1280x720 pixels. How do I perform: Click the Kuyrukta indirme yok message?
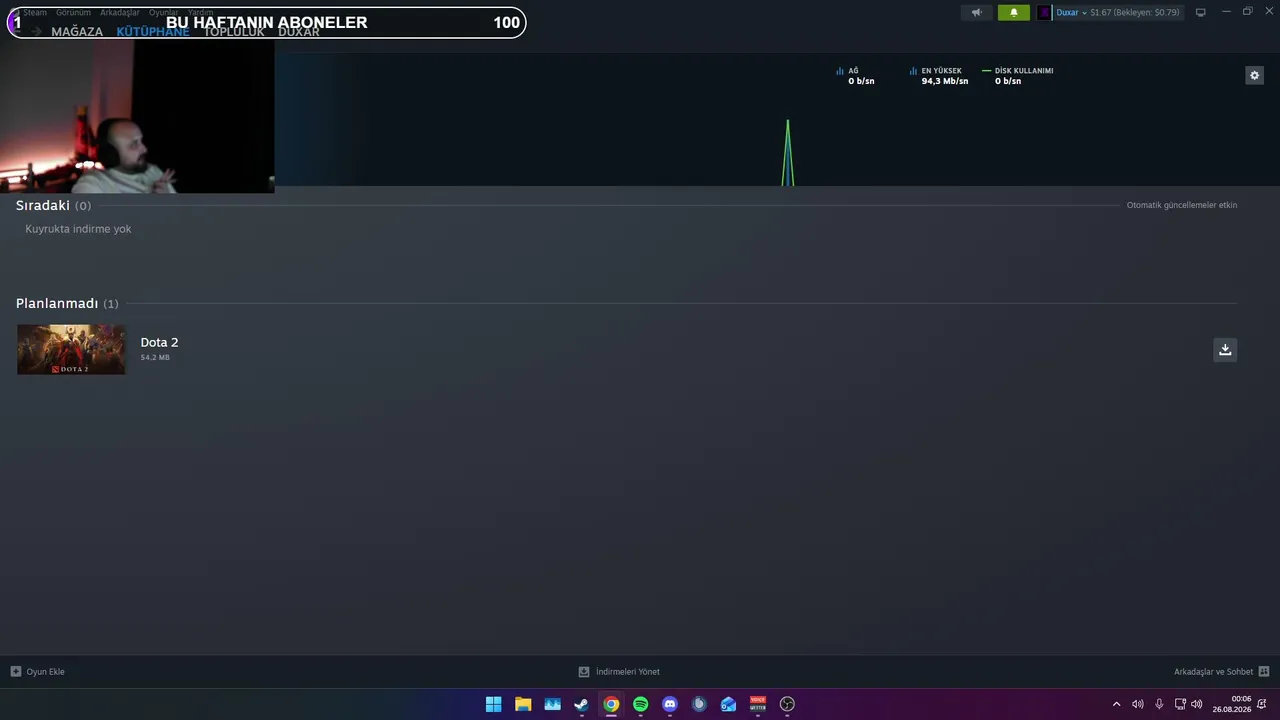point(78,229)
